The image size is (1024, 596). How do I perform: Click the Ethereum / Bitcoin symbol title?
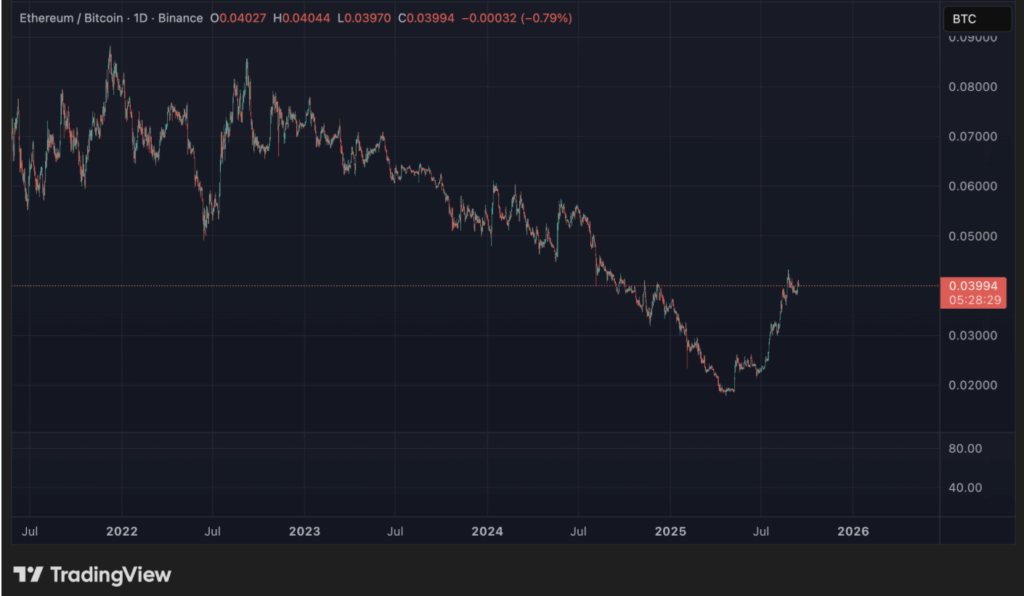(x=71, y=18)
